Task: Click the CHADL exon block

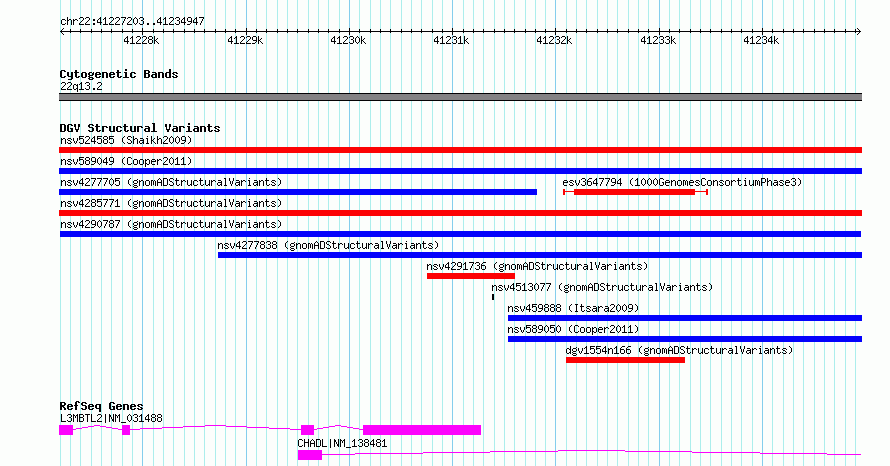Action: pos(310,455)
